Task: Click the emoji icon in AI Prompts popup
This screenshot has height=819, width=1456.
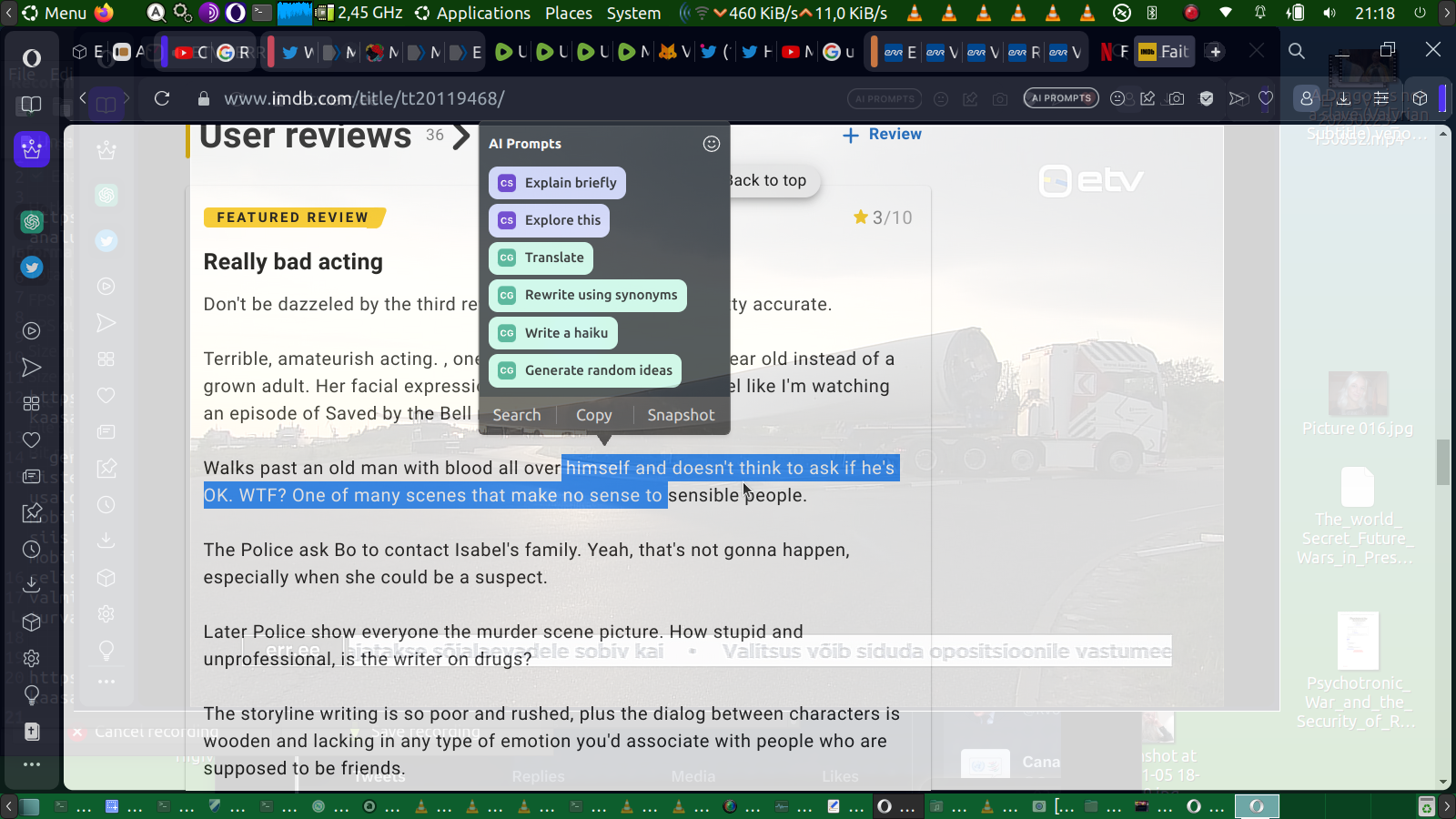Action: [x=712, y=144]
